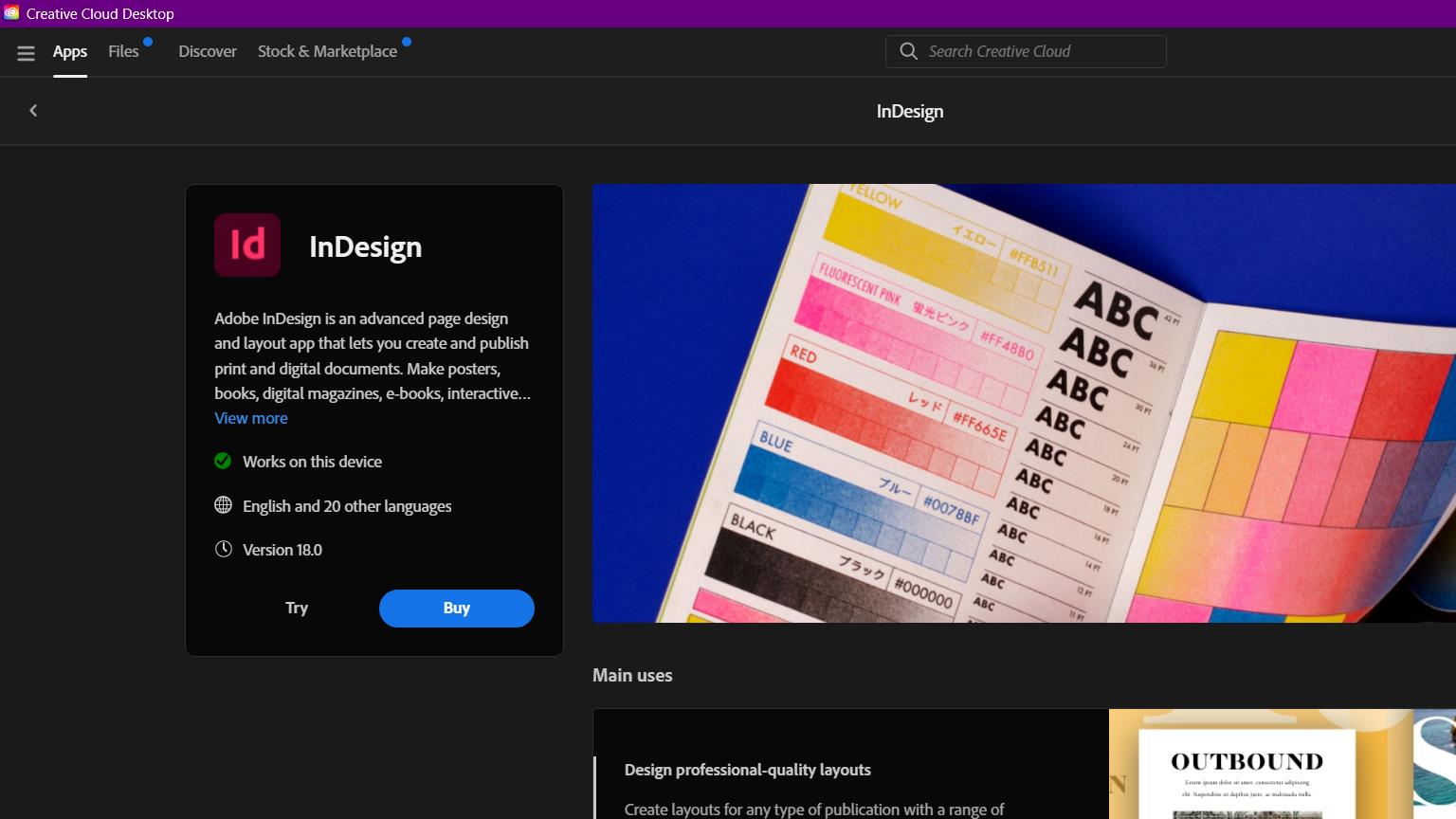1456x819 pixels.
Task: Open the hamburger navigation menu
Action: point(26,53)
